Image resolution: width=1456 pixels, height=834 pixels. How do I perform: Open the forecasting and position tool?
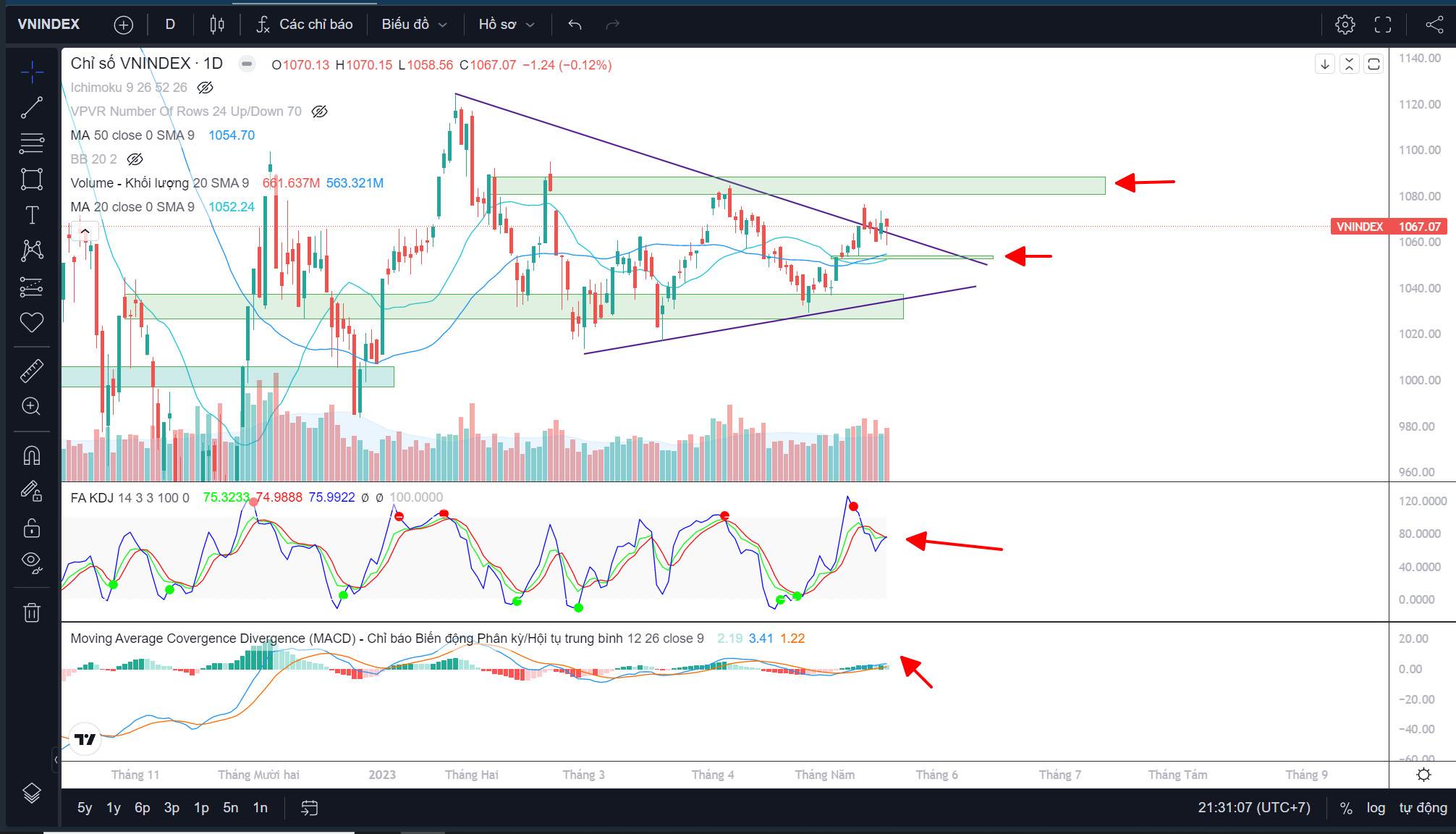coord(32,287)
